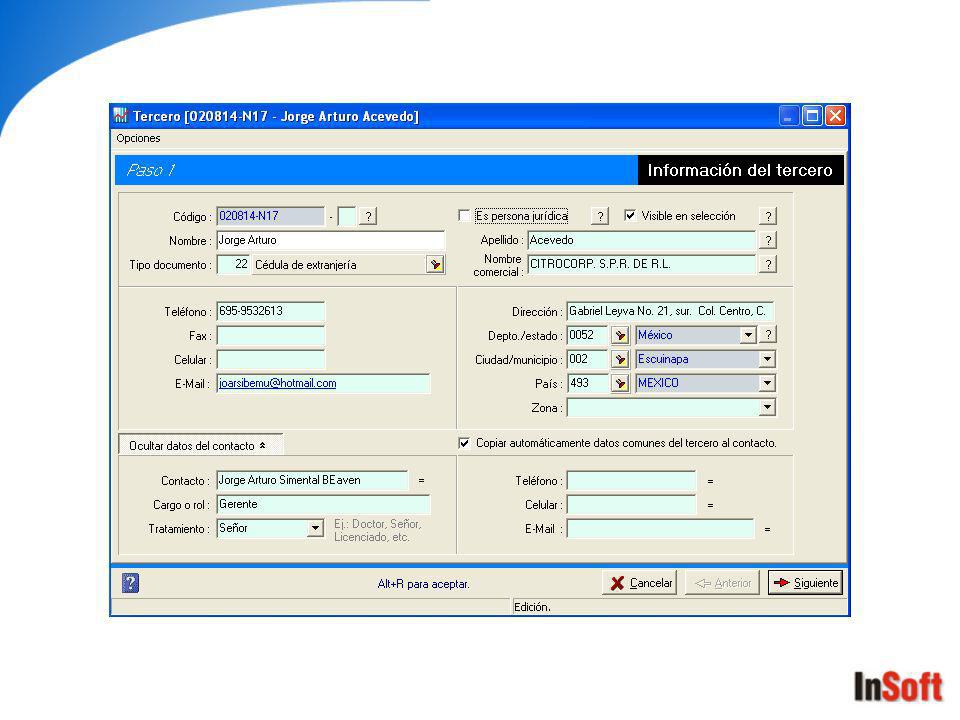Open the Zona dropdown
Image resolution: width=960 pixels, height=720 pixels.
click(x=767, y=407)
